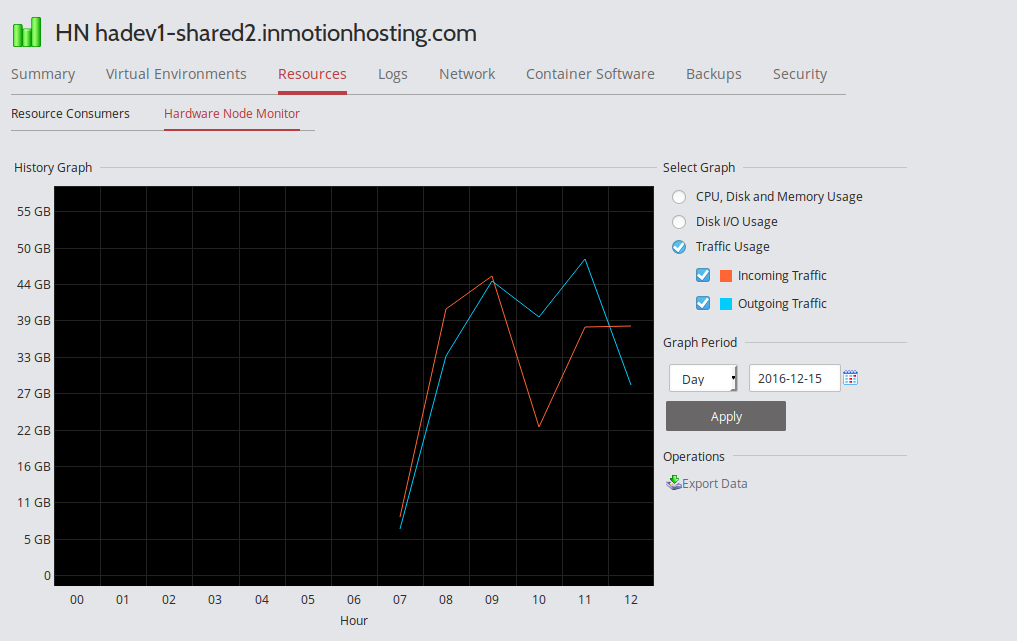1017x641 pixels.
Task: Open the Security tab
Action: [799, 74]
